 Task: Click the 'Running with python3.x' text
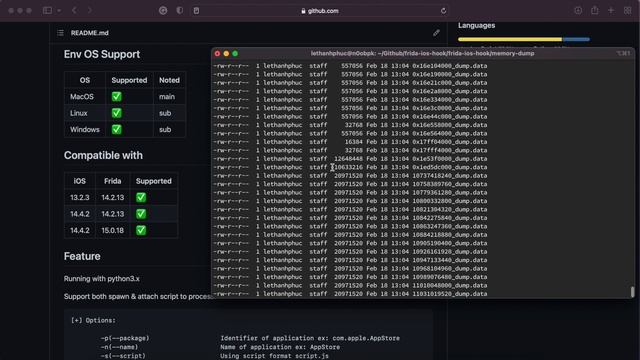pos(102,279)
